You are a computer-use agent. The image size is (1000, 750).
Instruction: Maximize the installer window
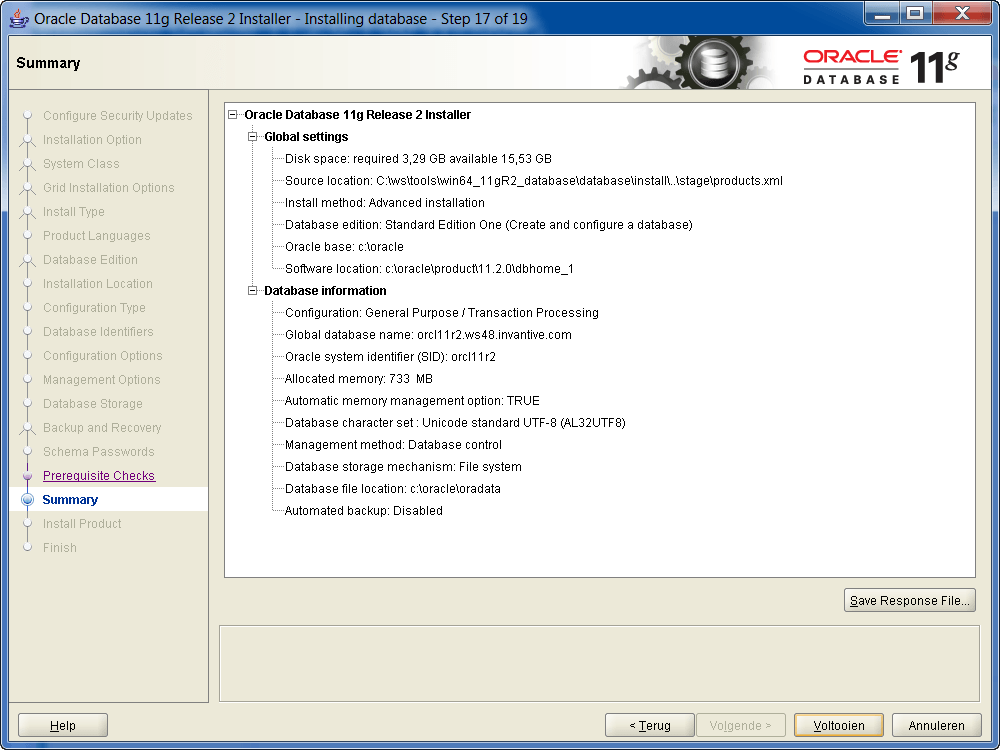915,14
